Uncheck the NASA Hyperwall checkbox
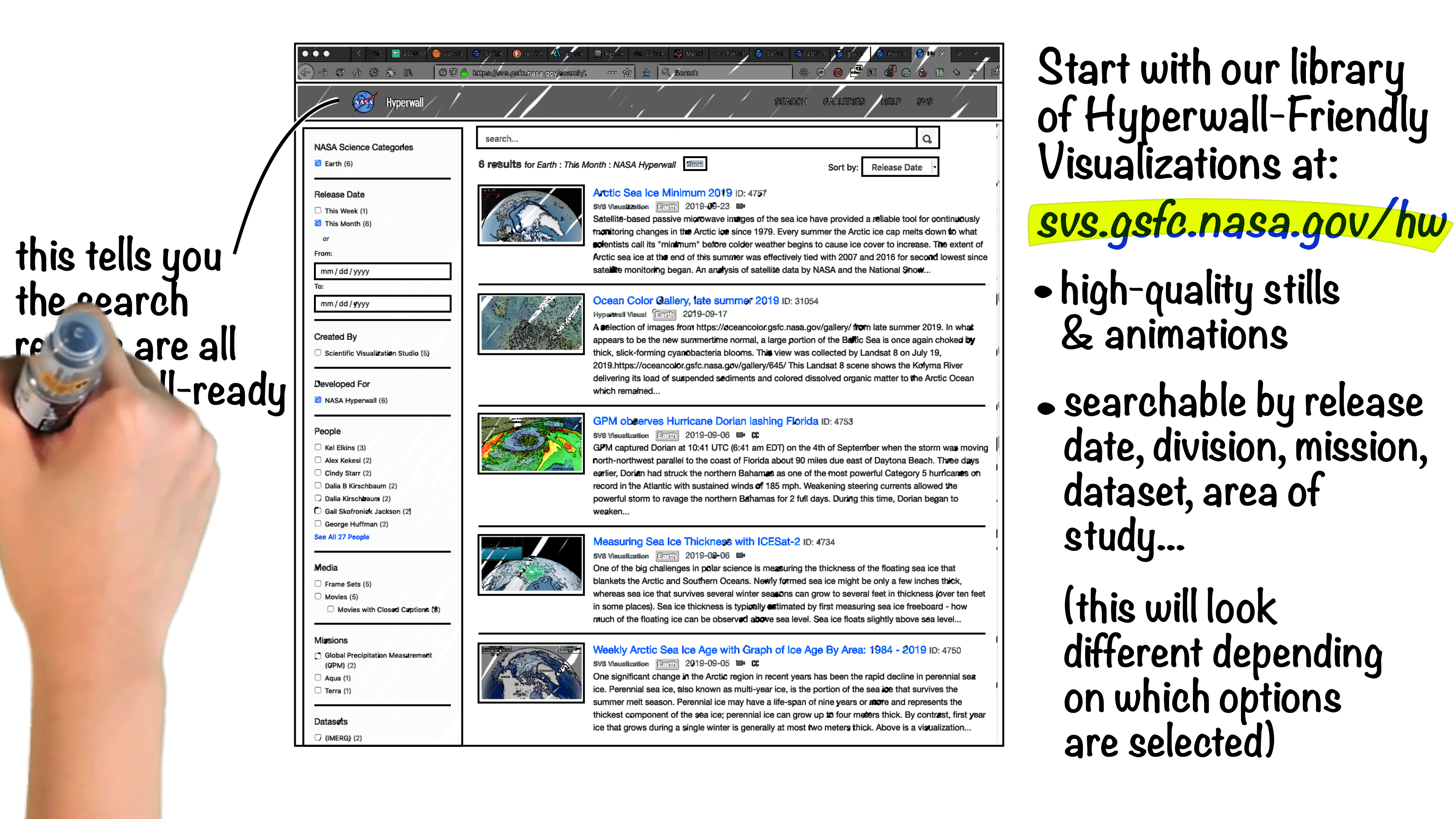 click(318, 400)
